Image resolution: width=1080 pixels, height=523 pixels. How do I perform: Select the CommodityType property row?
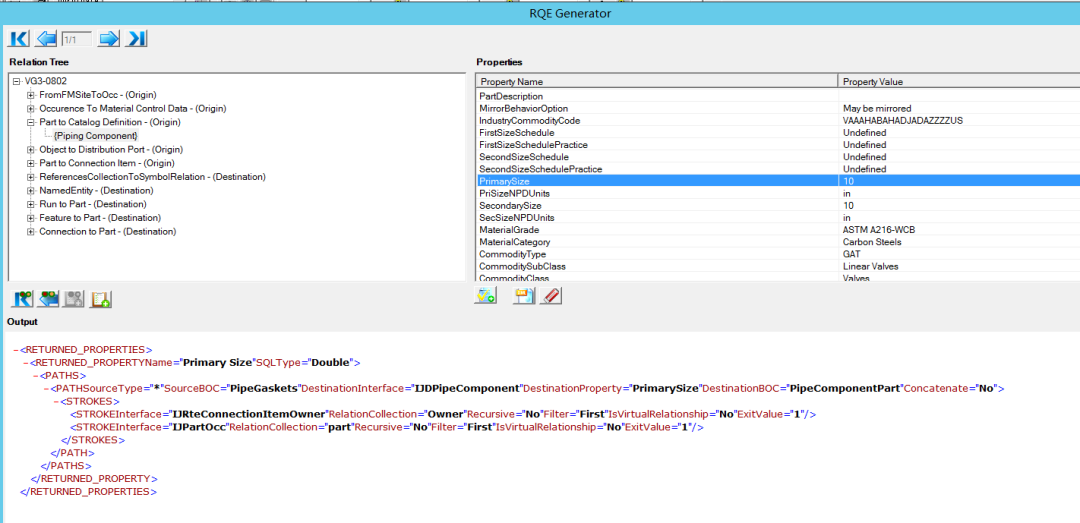778,254
